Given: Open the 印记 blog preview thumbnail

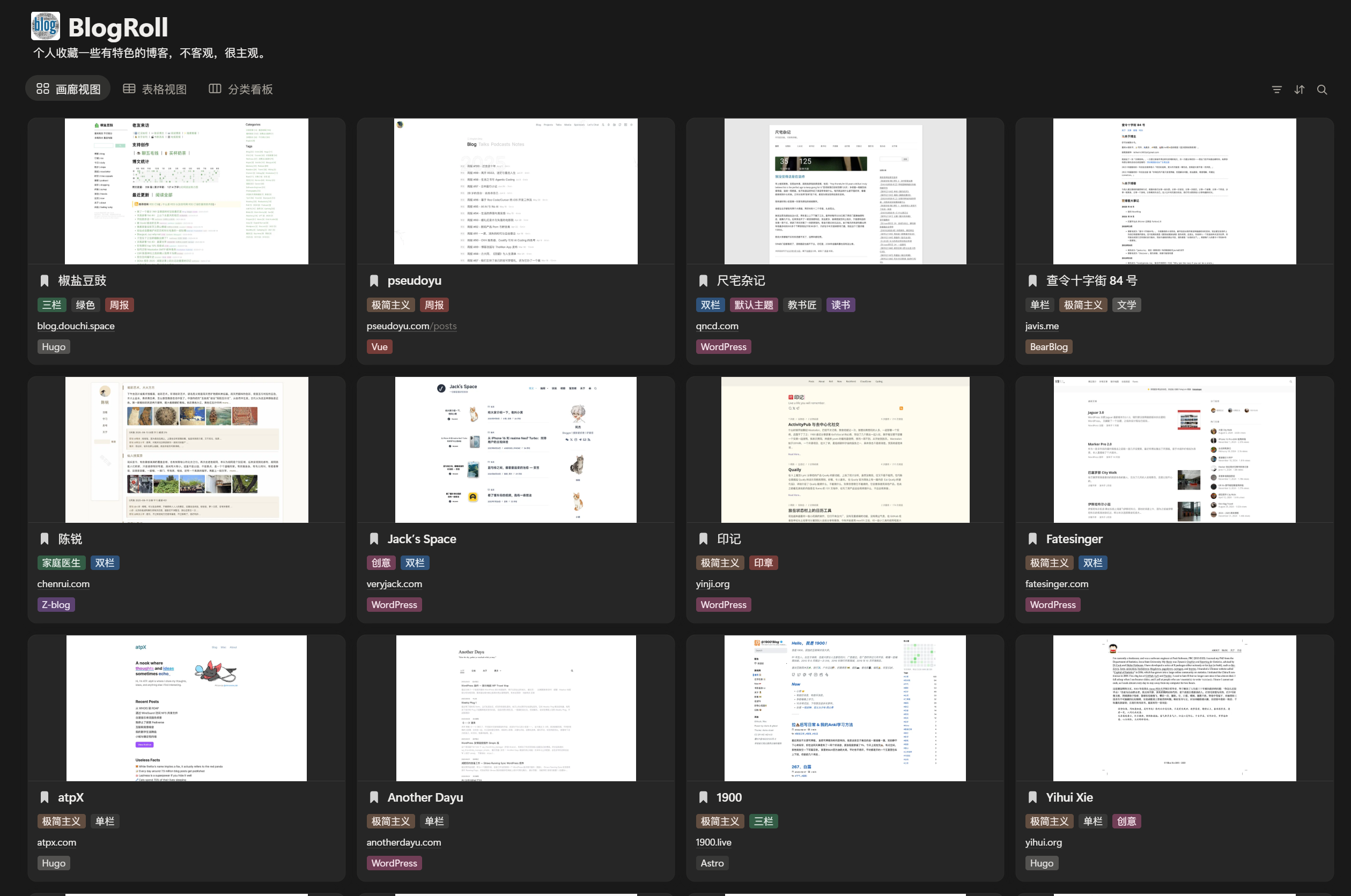Looking at the screenshot, I should tap(845, 449).
